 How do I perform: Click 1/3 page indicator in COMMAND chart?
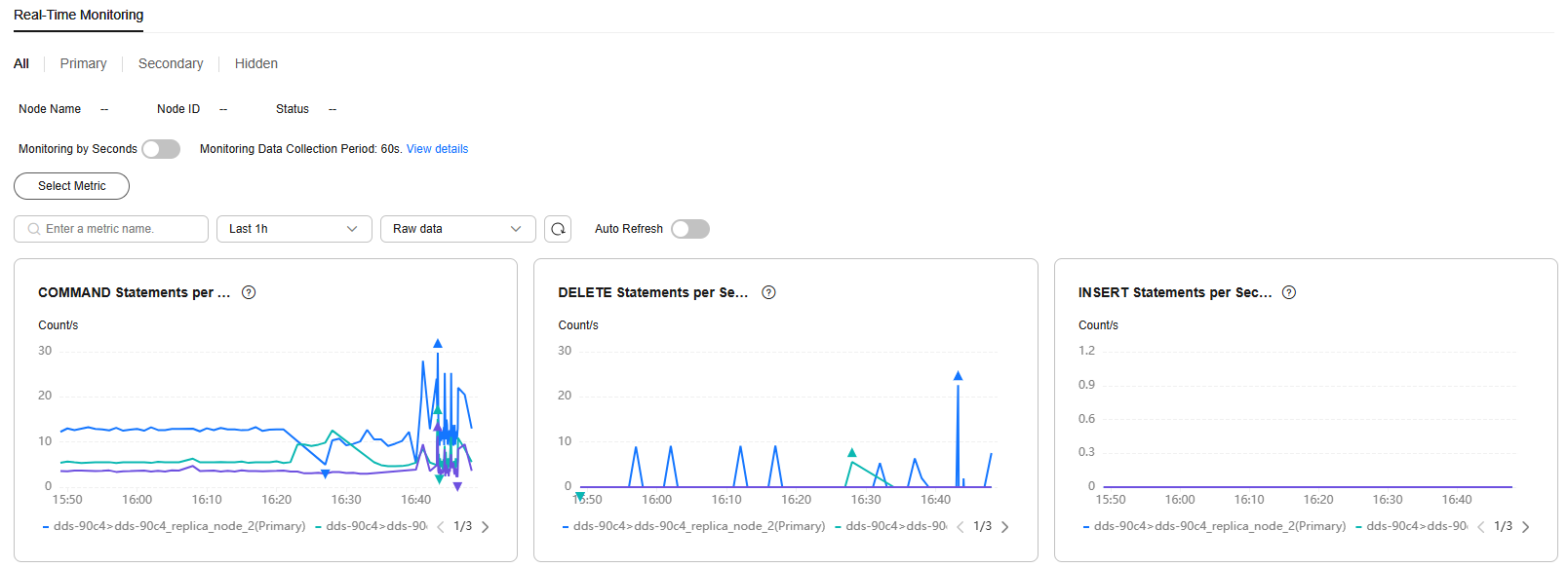click(x=462, y=526)
